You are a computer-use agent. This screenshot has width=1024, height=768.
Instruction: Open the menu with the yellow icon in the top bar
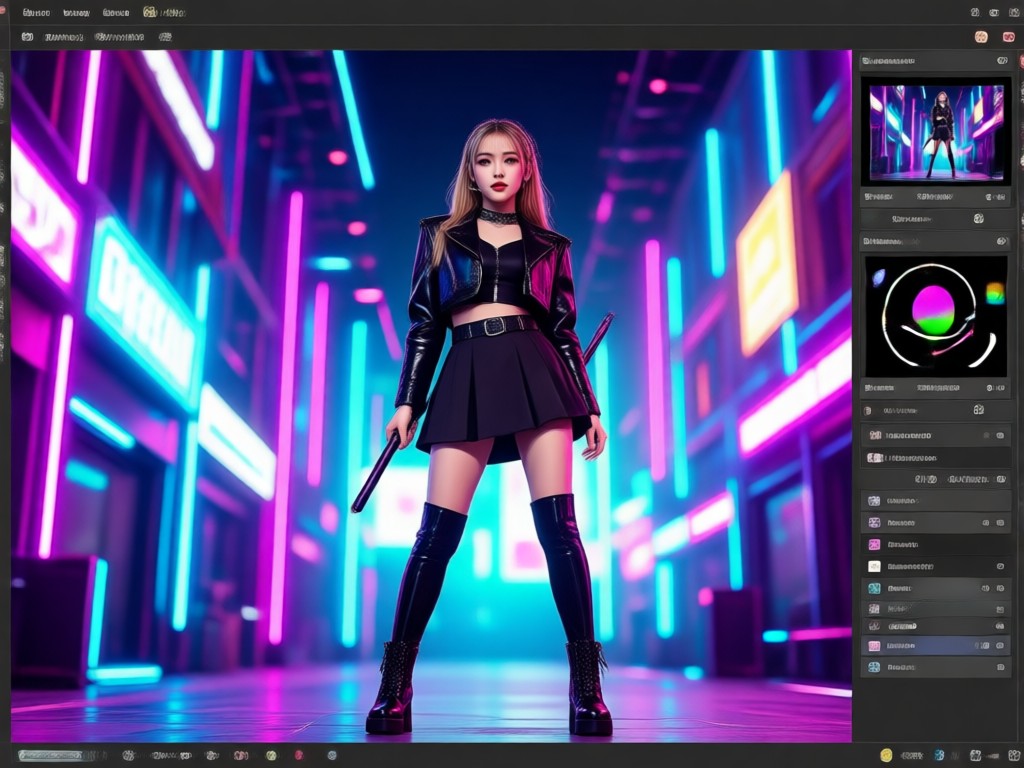tap(164, 12)
